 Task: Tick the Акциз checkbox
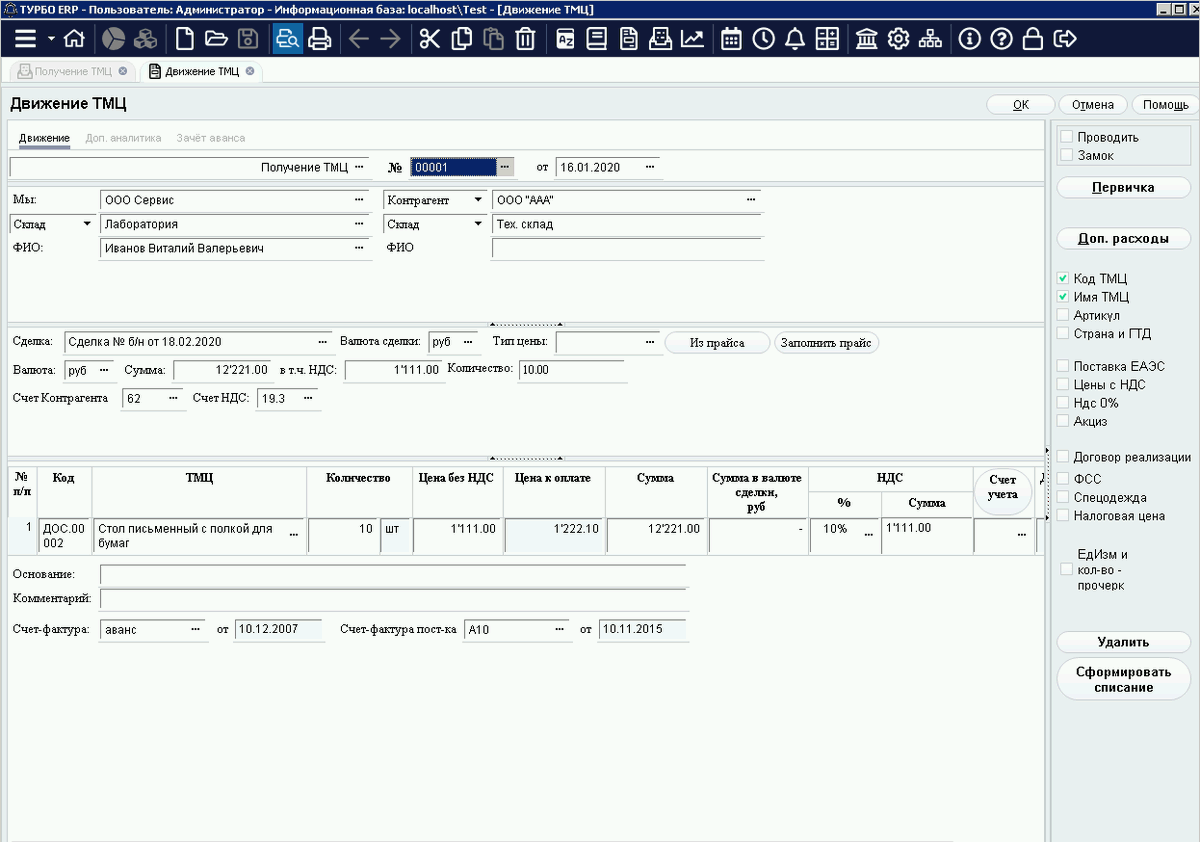pyautogui.click(x=1064, y=422)
